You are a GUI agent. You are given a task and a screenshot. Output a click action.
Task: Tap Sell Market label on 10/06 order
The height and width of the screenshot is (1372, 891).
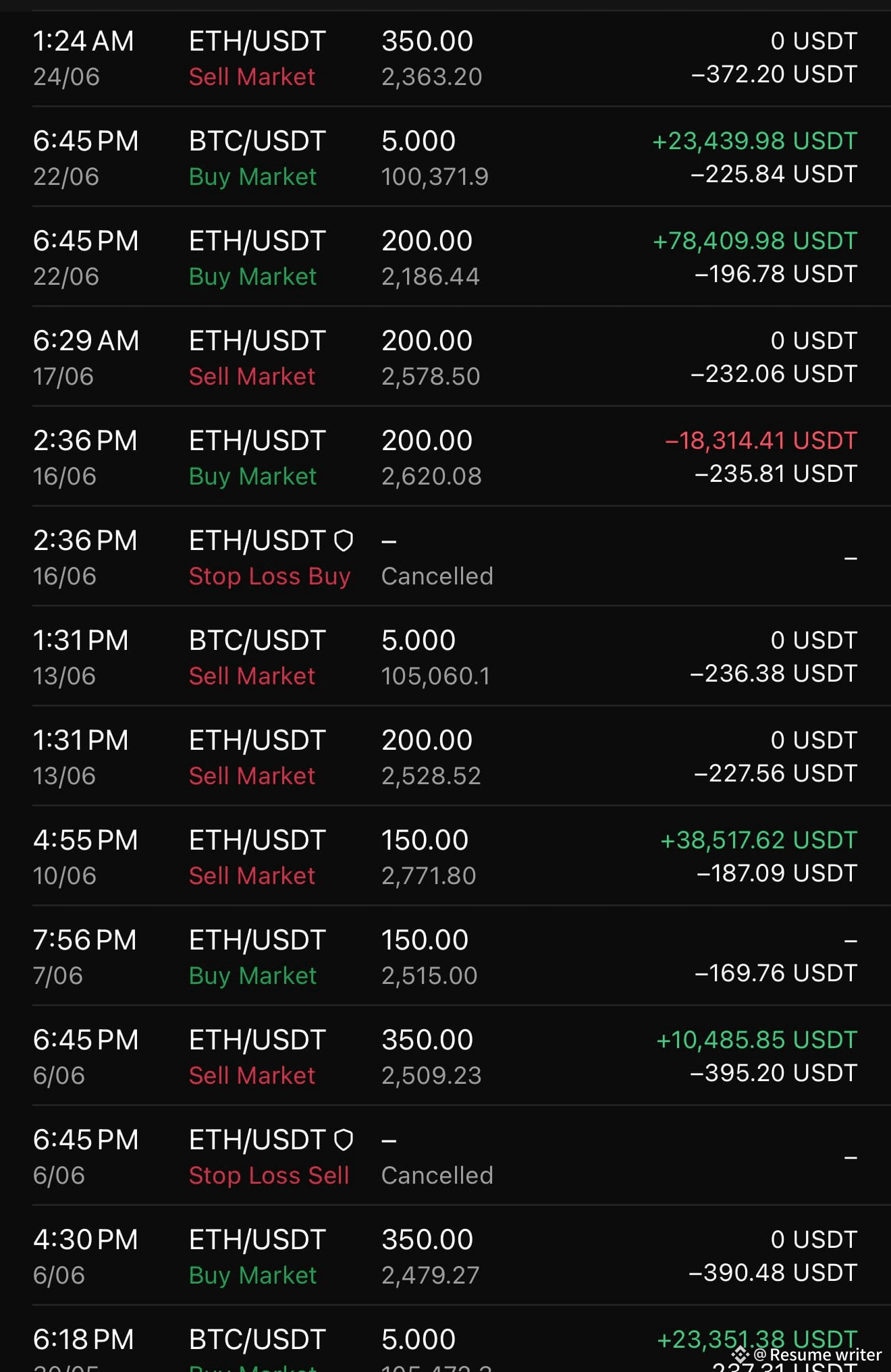252,876
